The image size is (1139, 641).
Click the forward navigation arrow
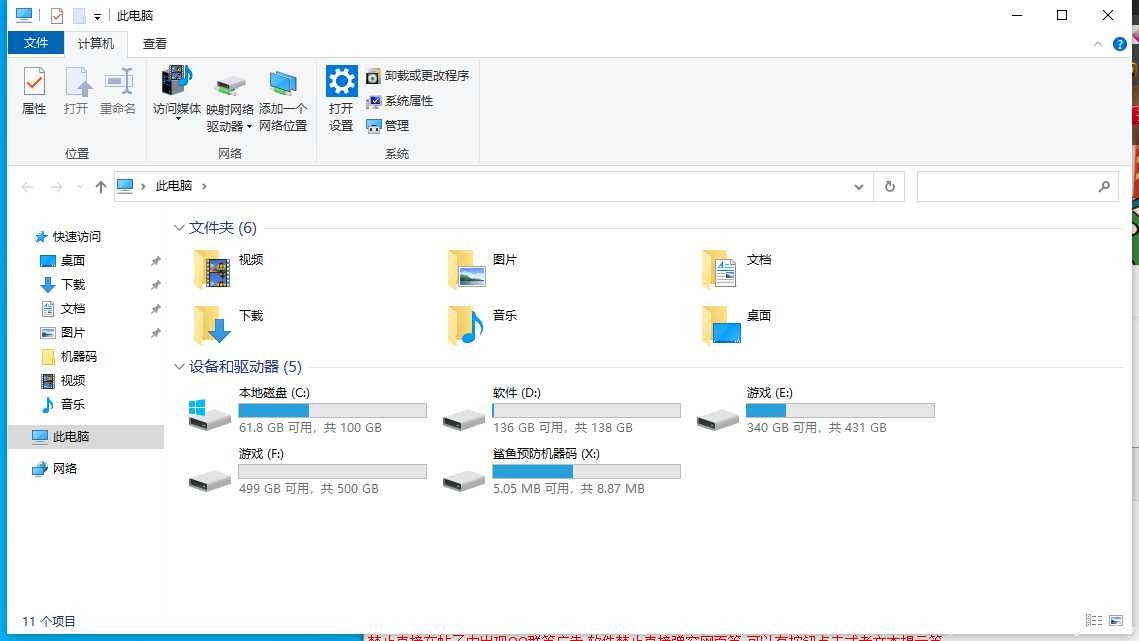(56, 187)
